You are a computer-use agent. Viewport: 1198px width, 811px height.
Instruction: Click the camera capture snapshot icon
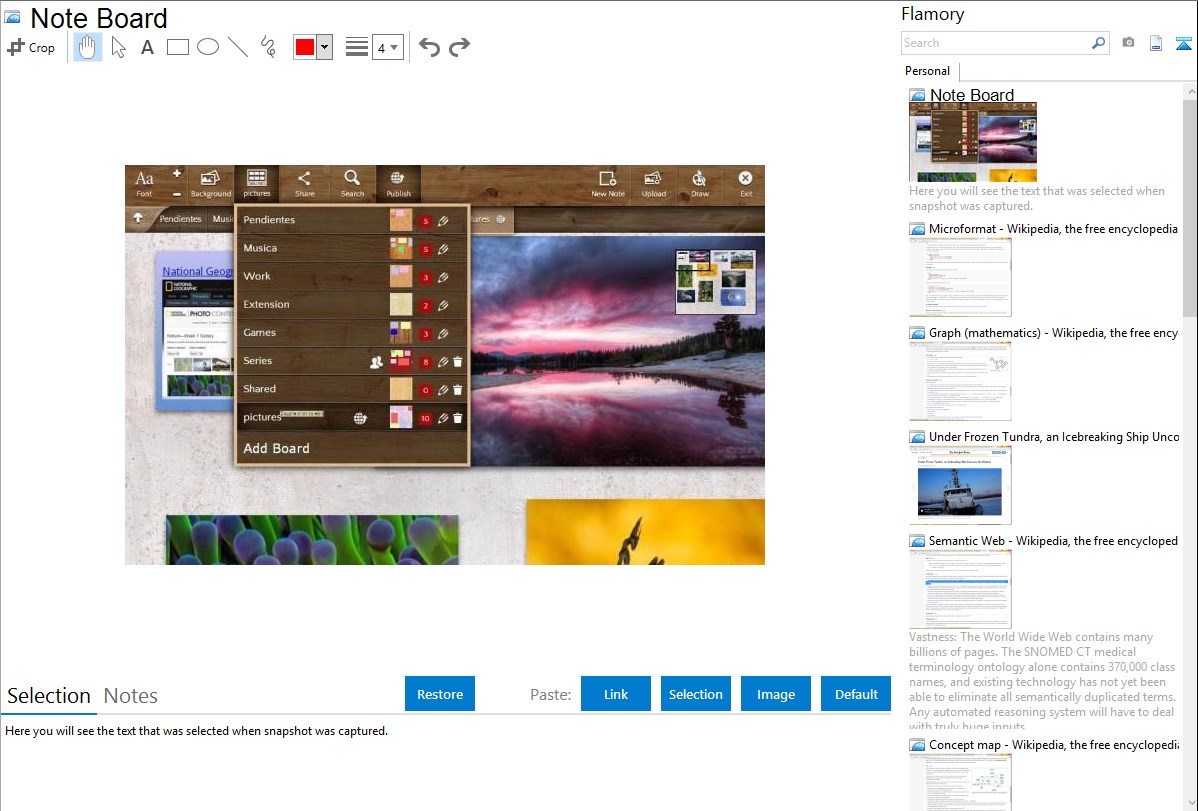click(x=1128, y=43)
